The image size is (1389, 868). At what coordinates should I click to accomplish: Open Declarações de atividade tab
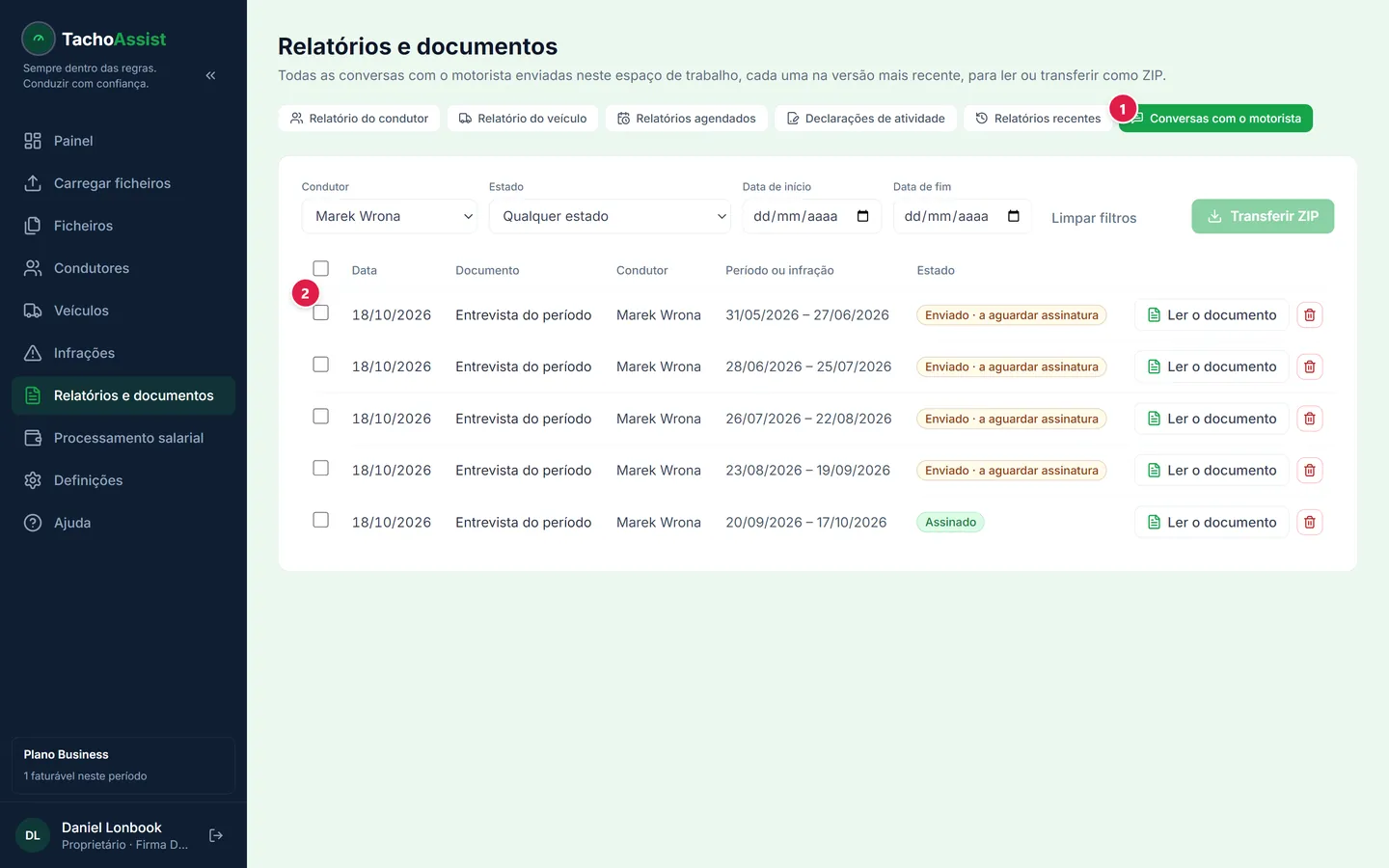point(866,119)
